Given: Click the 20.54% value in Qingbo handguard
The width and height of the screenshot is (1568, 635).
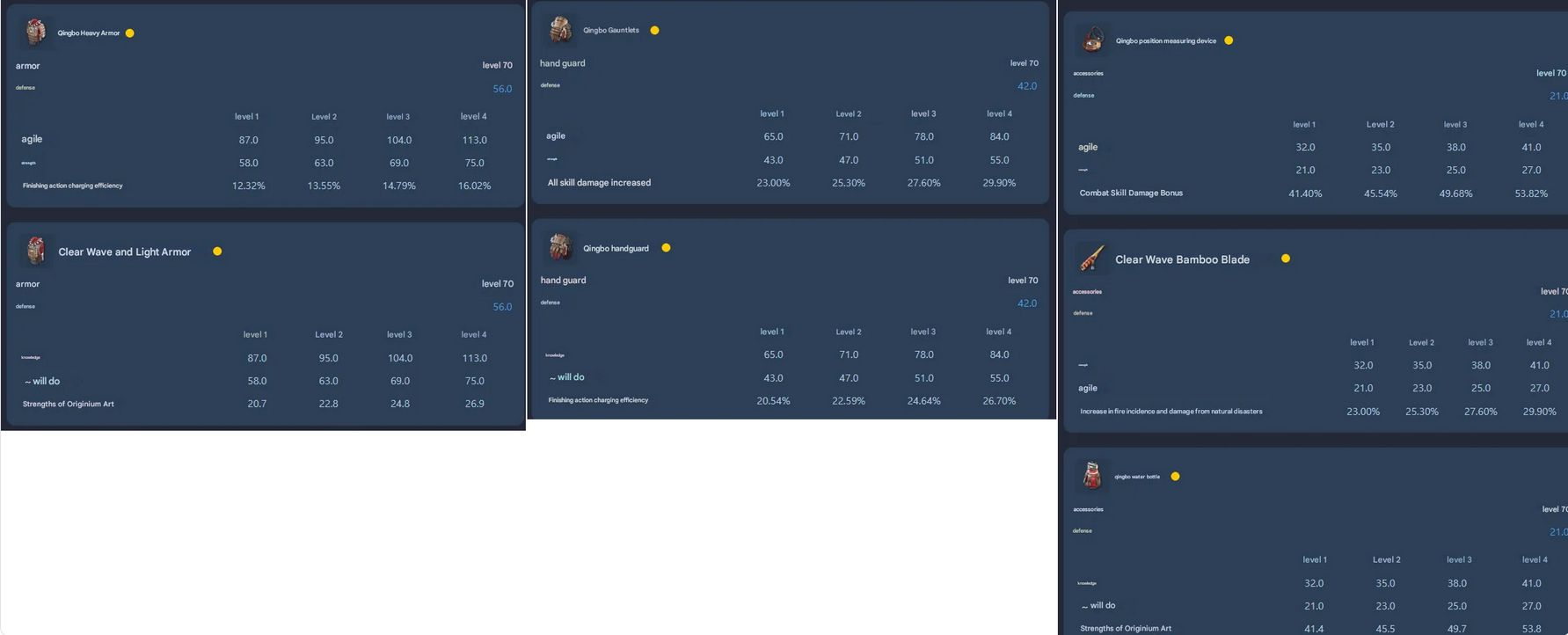Looking at the screenshot, I should (773, 401).
